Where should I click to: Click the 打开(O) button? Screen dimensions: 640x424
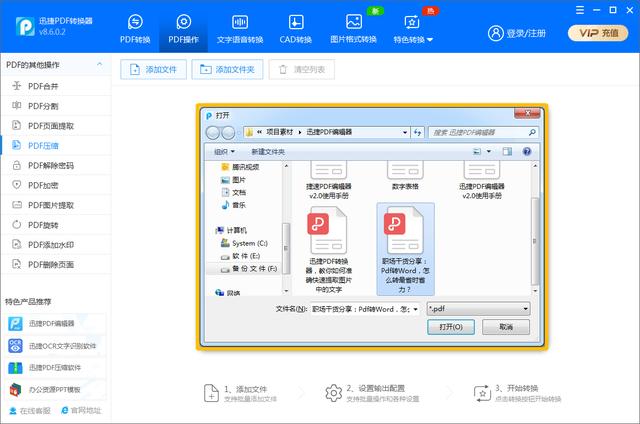pos(451,327)
